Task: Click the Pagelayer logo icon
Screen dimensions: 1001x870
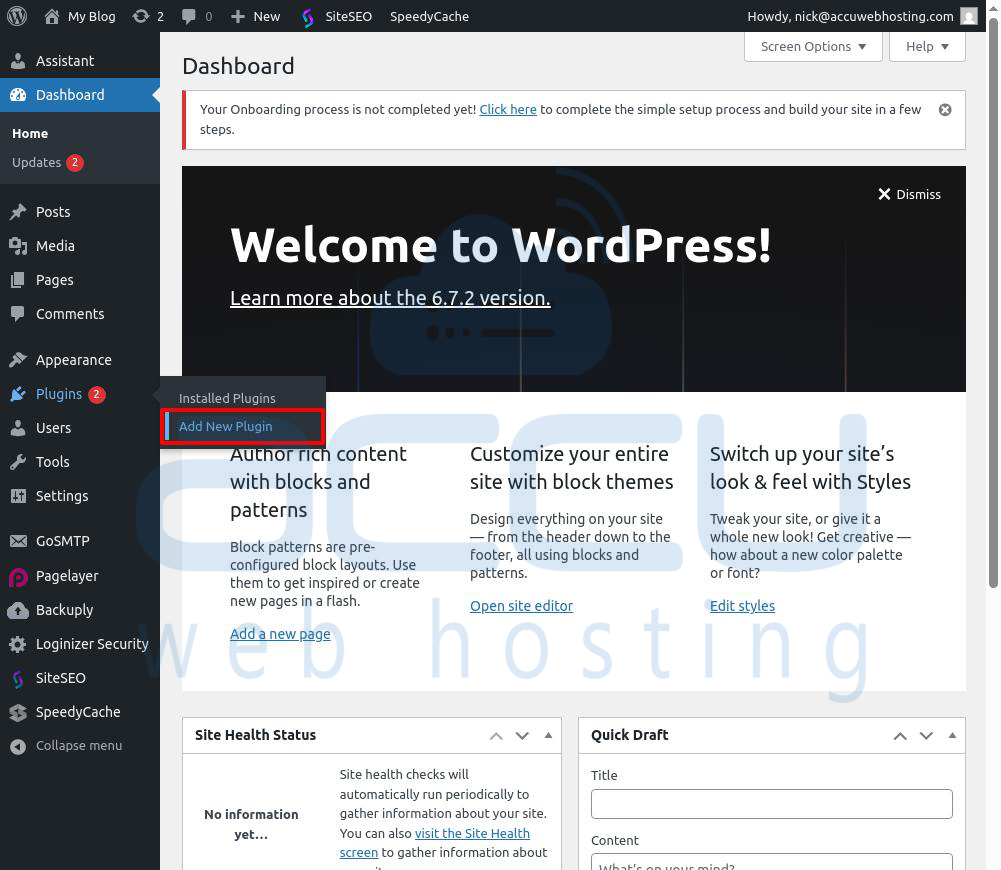Action: click(18, 576)
